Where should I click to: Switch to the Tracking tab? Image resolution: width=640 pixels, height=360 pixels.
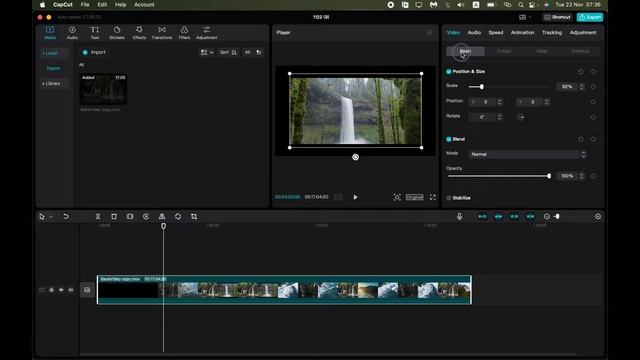click(x=552, y=33)
